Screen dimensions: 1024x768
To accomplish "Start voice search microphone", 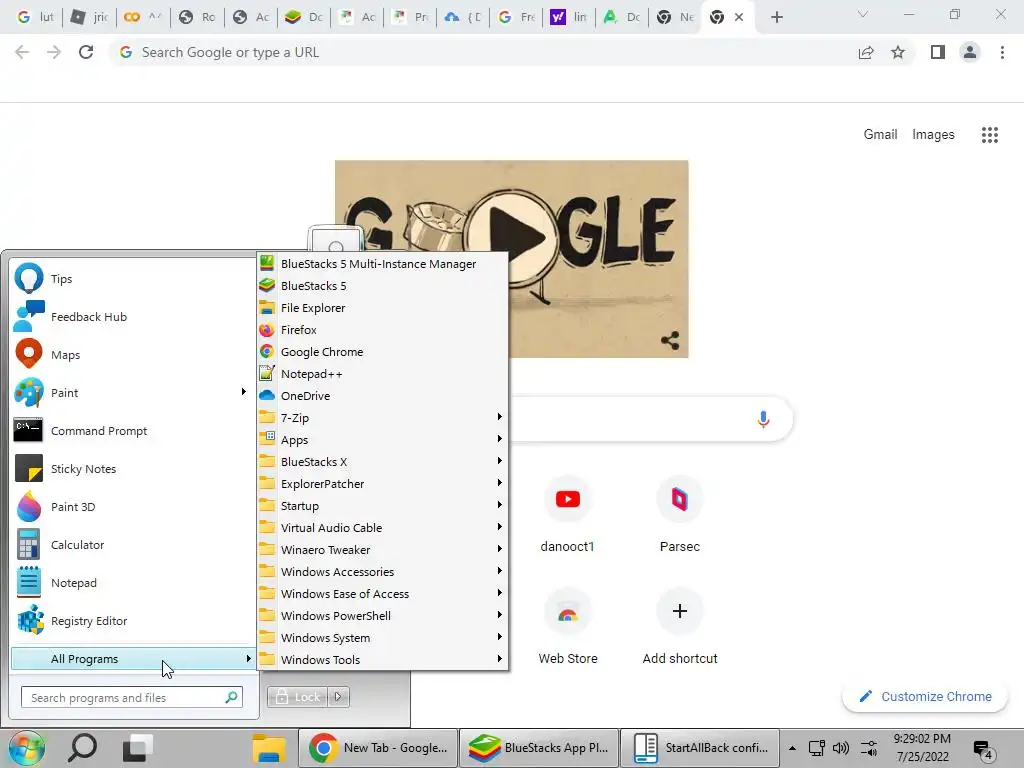I will tap(763, 419).
